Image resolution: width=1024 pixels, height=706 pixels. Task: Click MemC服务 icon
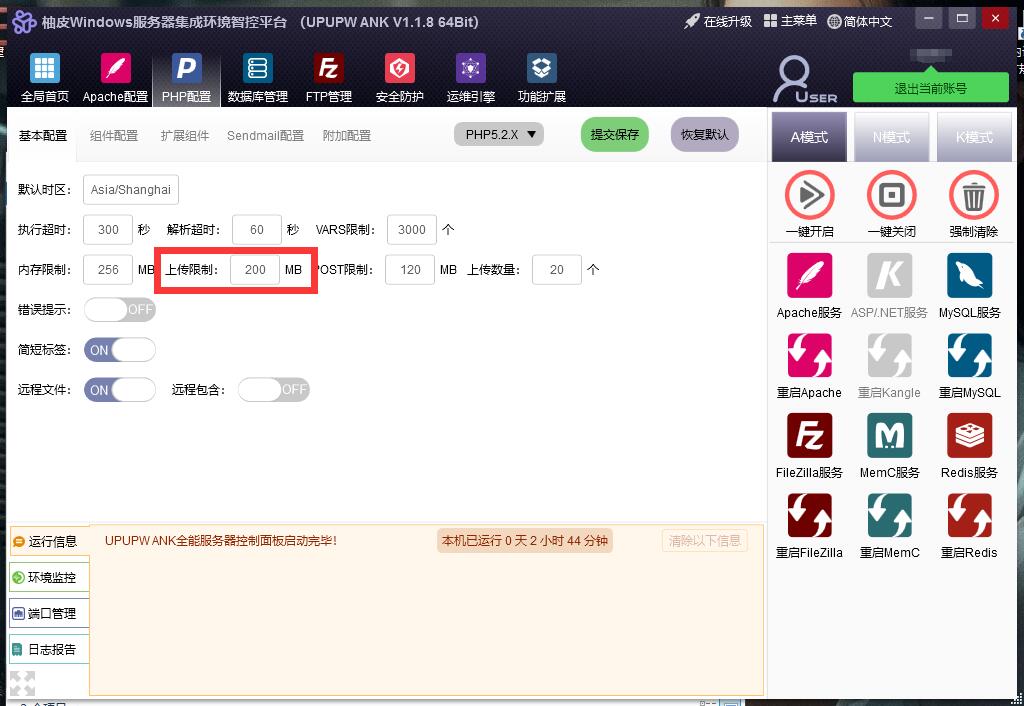(889, 436)
